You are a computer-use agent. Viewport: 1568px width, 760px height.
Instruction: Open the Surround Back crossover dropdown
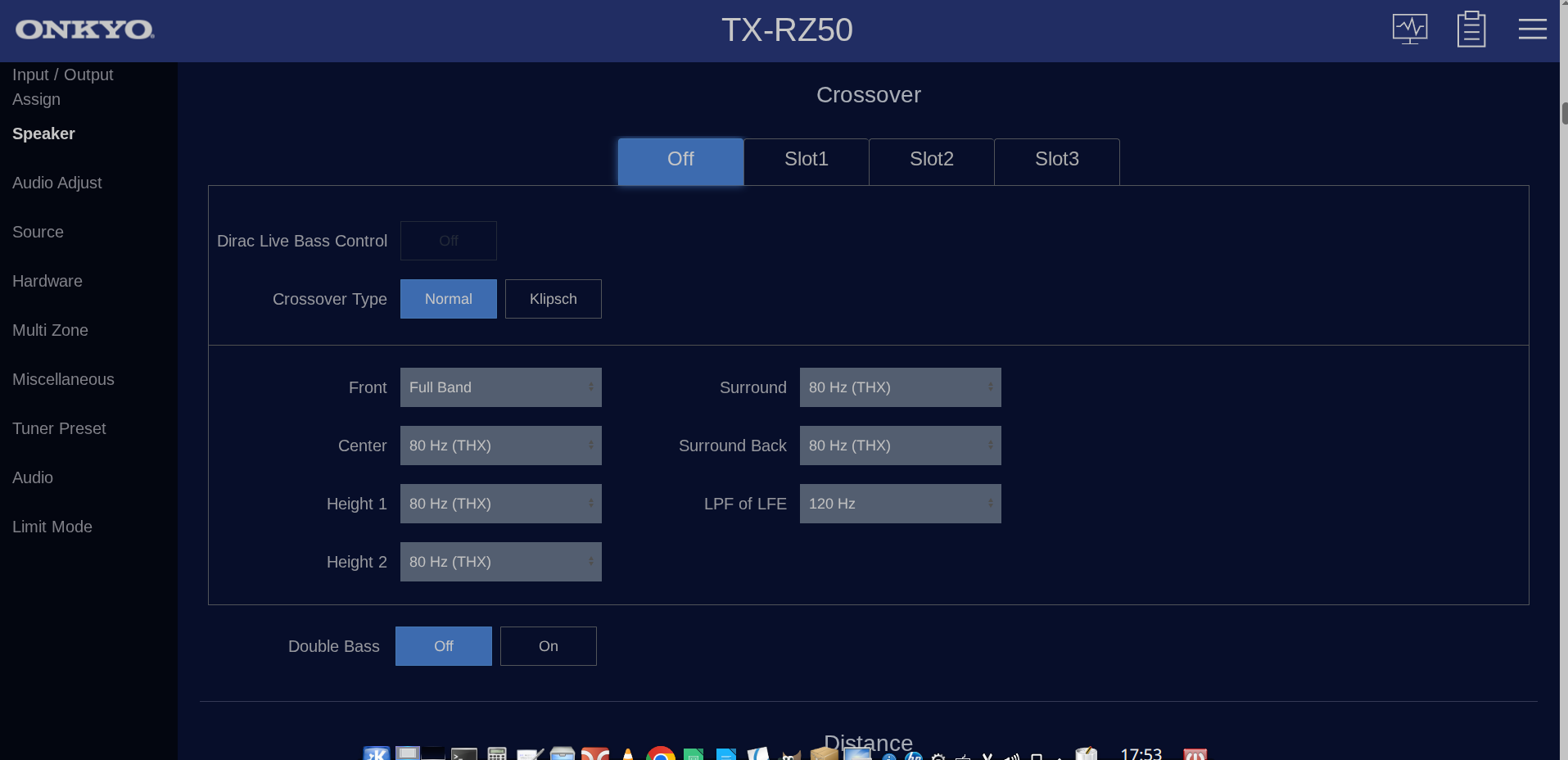pyautogui.click(x=900, y=446)
